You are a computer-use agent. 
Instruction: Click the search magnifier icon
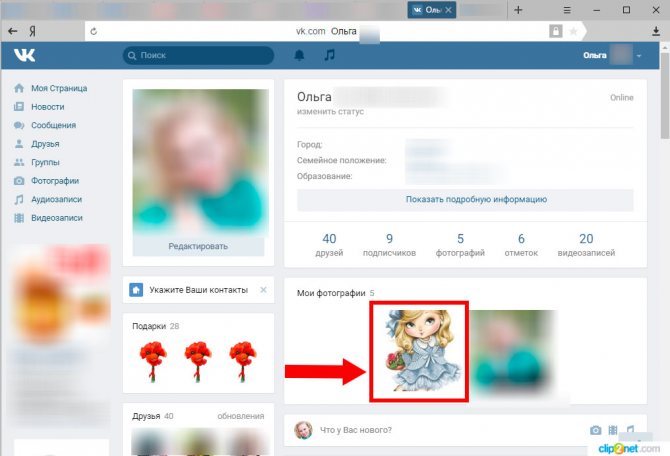pos(132,56)
